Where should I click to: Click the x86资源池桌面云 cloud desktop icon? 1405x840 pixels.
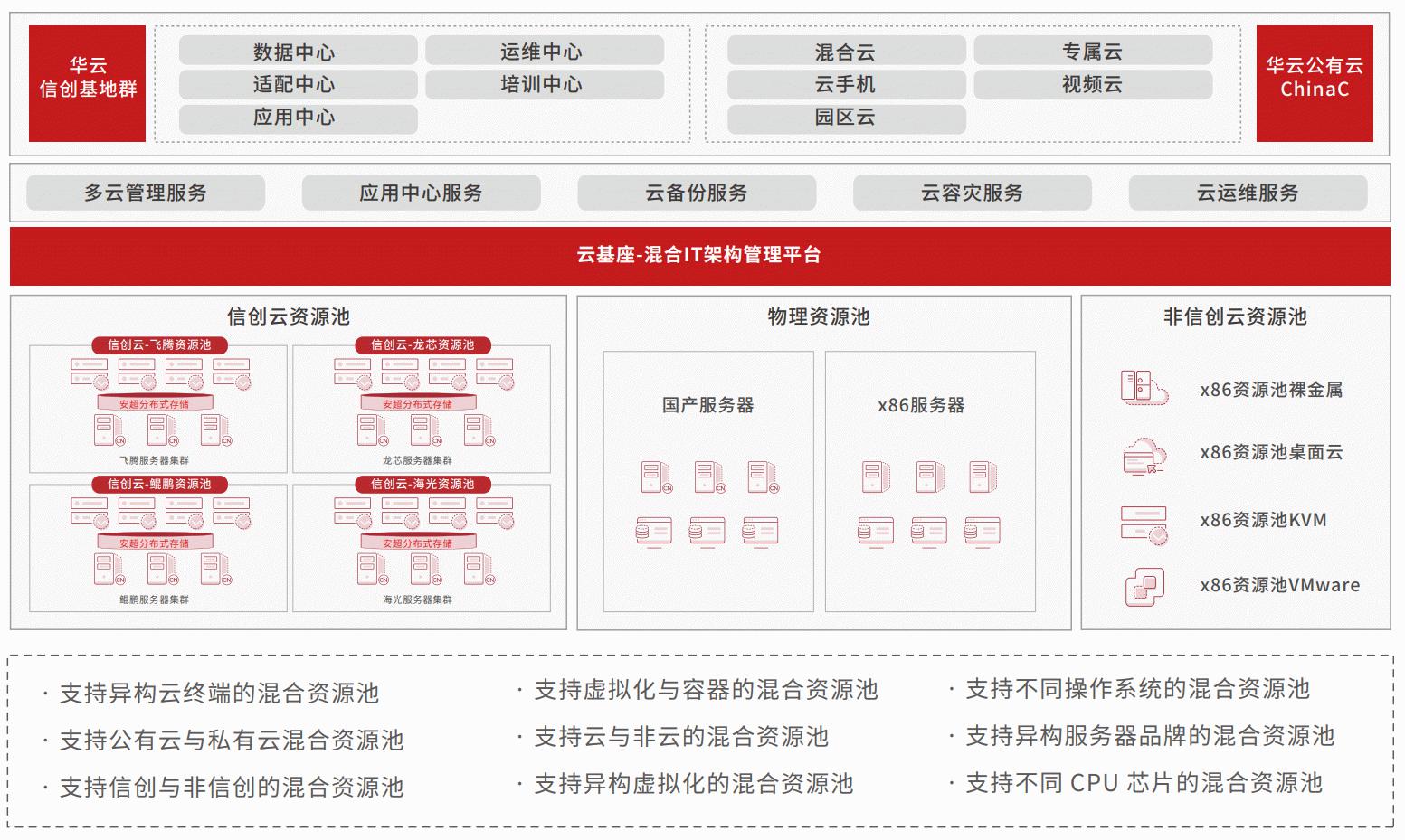pos(1144,454)
